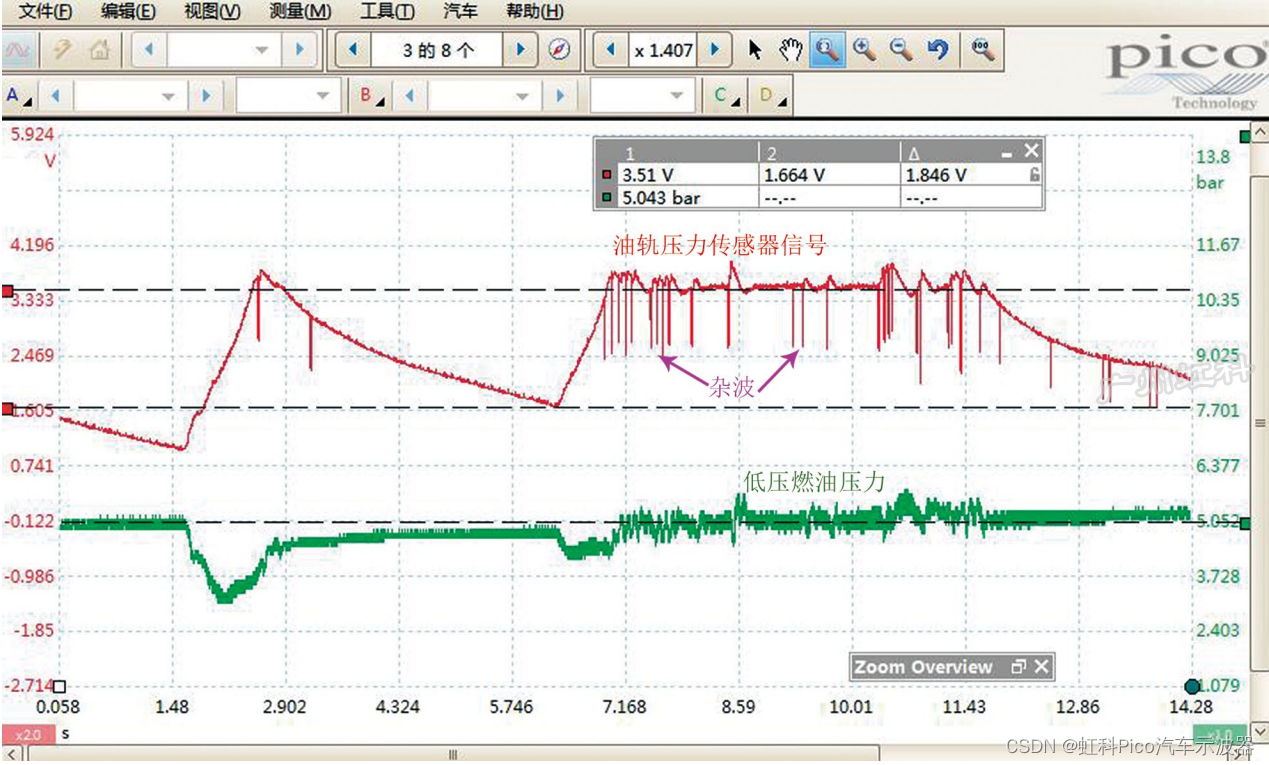
Task: Click the 1.846 V delta cell
Action: click(x=963, y=174)
